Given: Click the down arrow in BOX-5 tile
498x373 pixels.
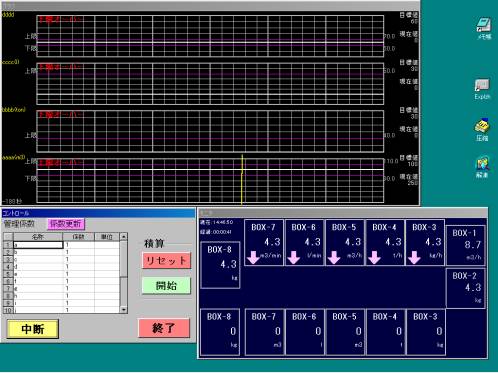Looking at the screenshot, I should (334, 258).
